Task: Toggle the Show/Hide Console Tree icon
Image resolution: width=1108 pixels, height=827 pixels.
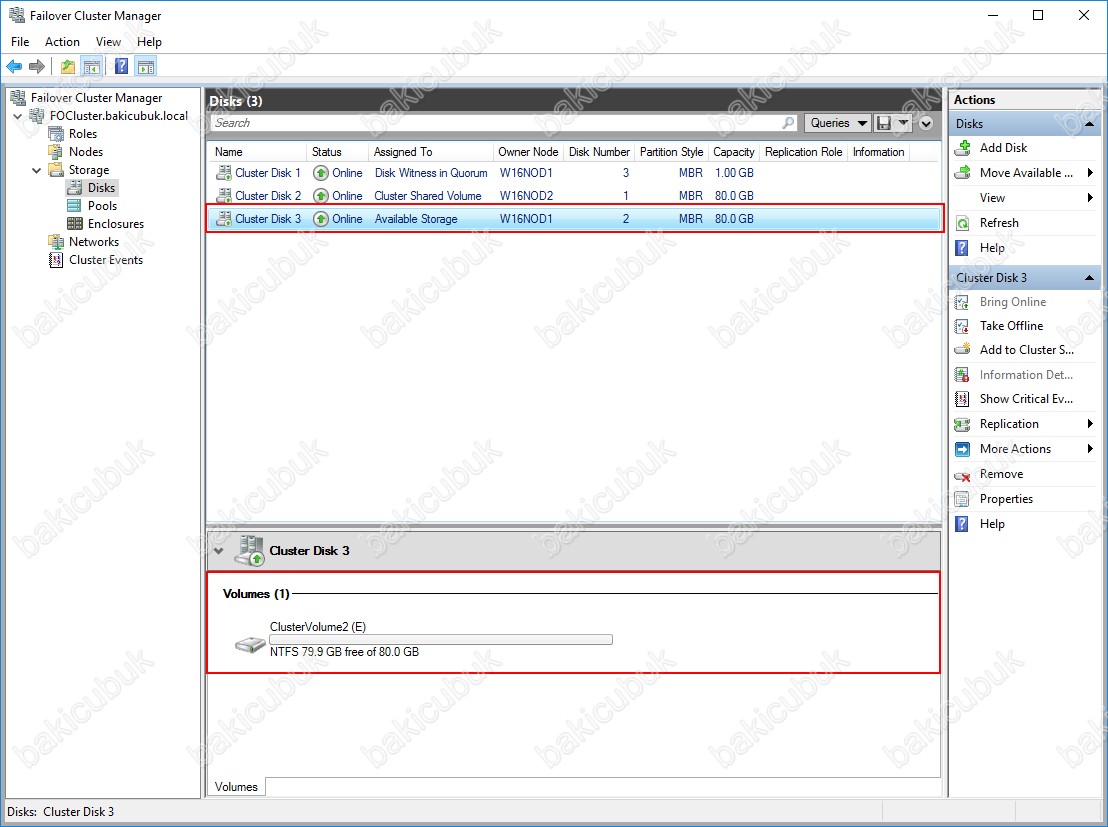Action: [x=91, y=66]
